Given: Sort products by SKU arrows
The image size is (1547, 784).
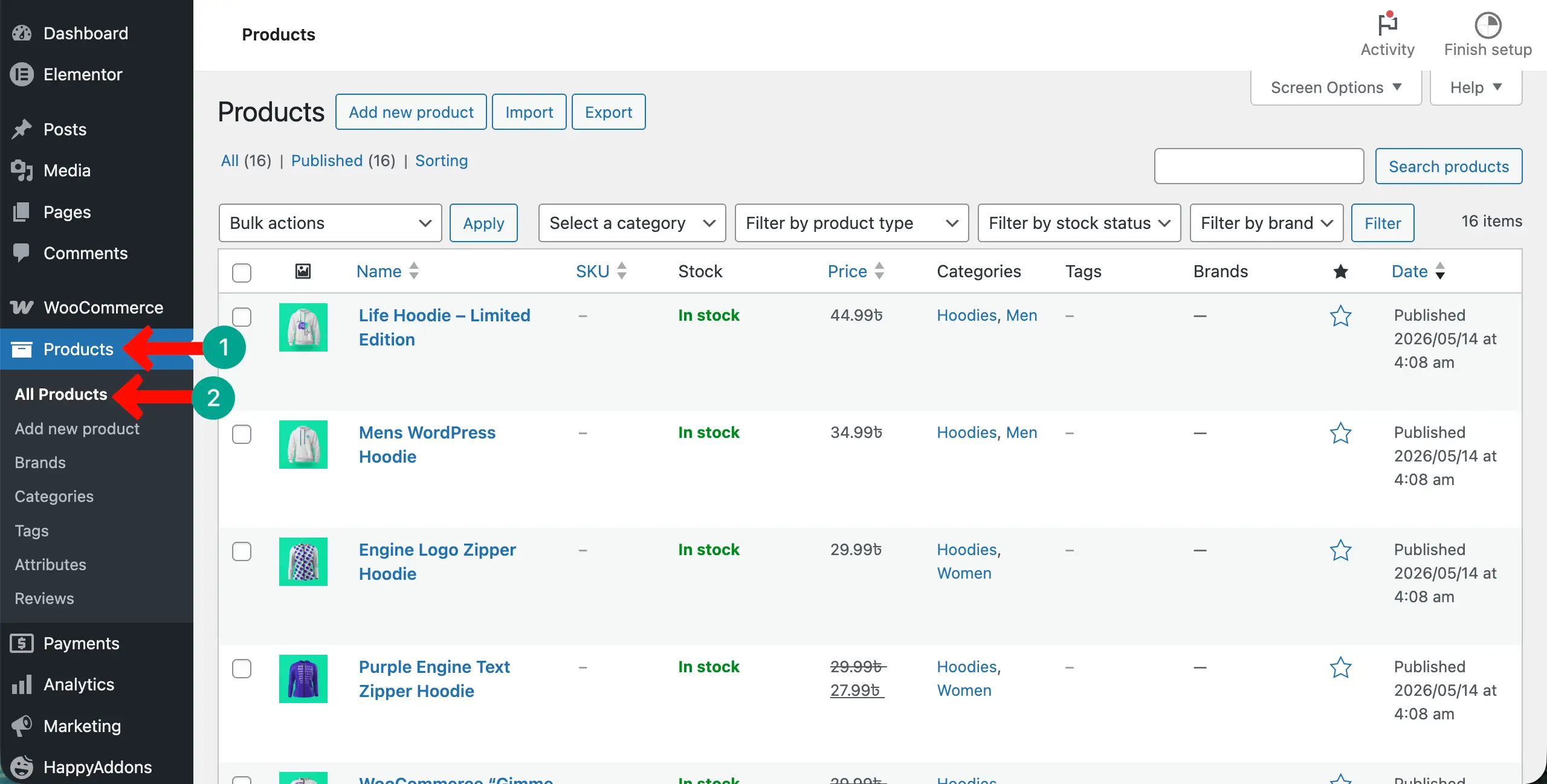Looking at the screenshot, I should (622, 271).
